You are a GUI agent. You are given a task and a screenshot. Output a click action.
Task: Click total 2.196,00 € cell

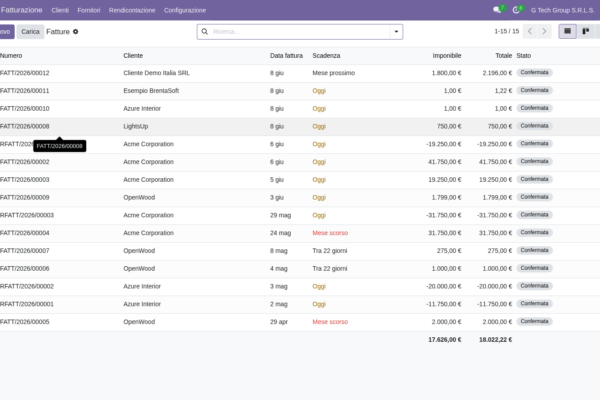497,73
